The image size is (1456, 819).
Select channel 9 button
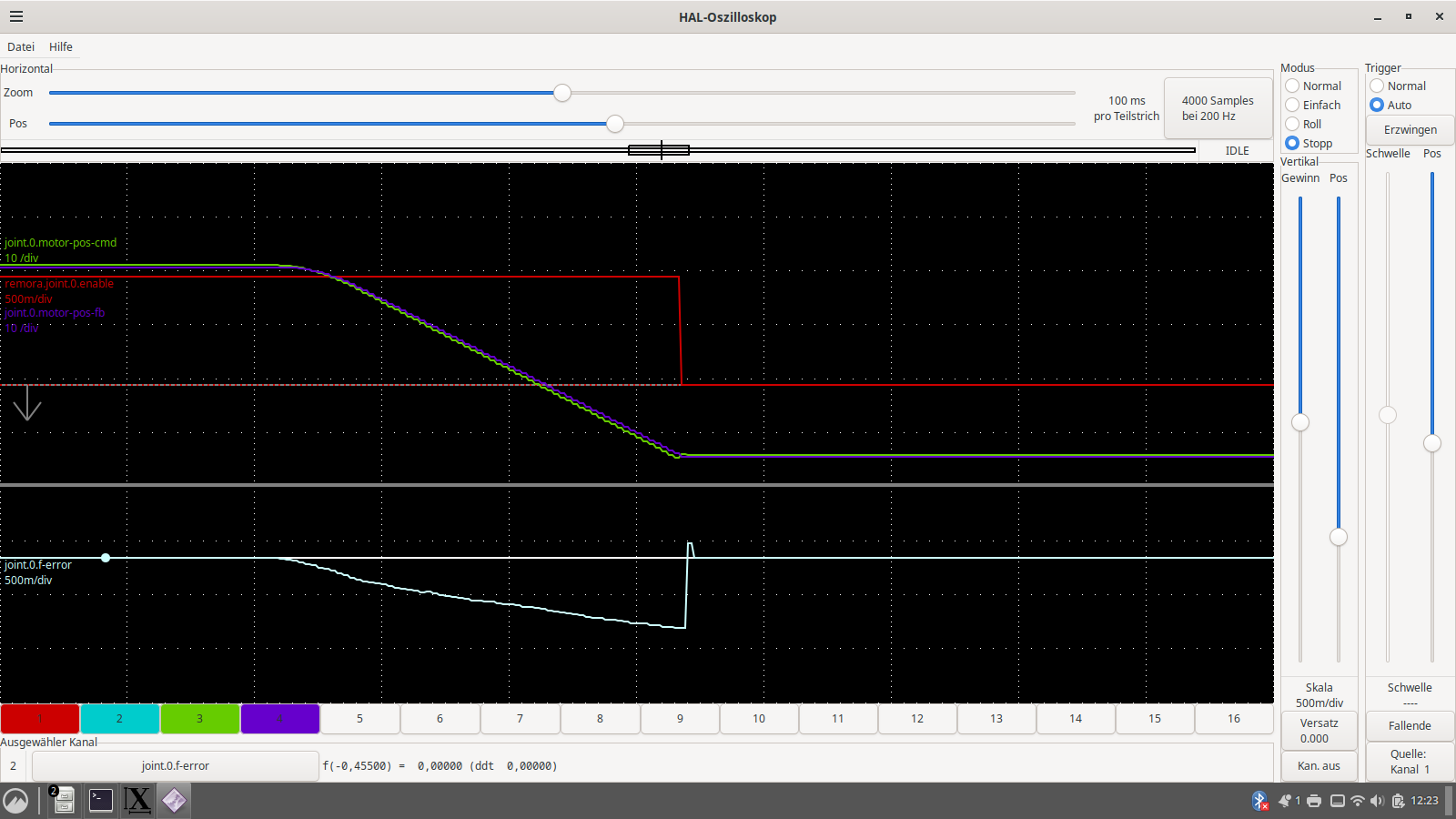[x=680, y=718]
